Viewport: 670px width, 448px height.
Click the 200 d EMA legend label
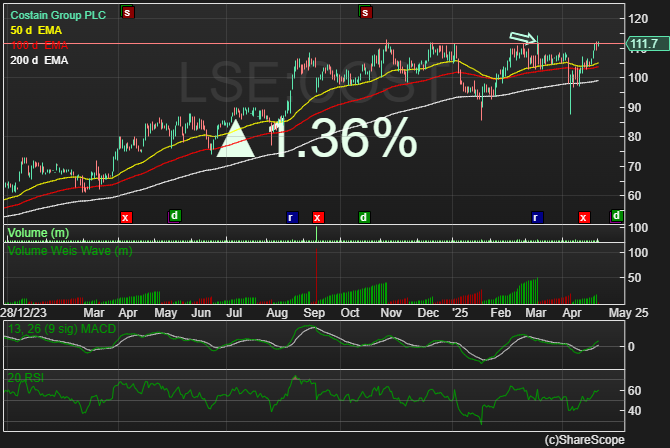(x=39, y=60)
